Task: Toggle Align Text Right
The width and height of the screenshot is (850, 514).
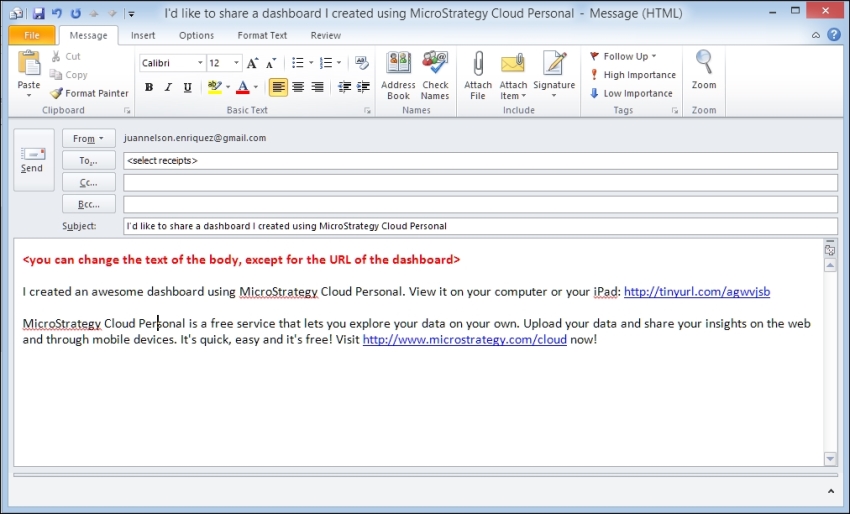Action: click(317, 87)
